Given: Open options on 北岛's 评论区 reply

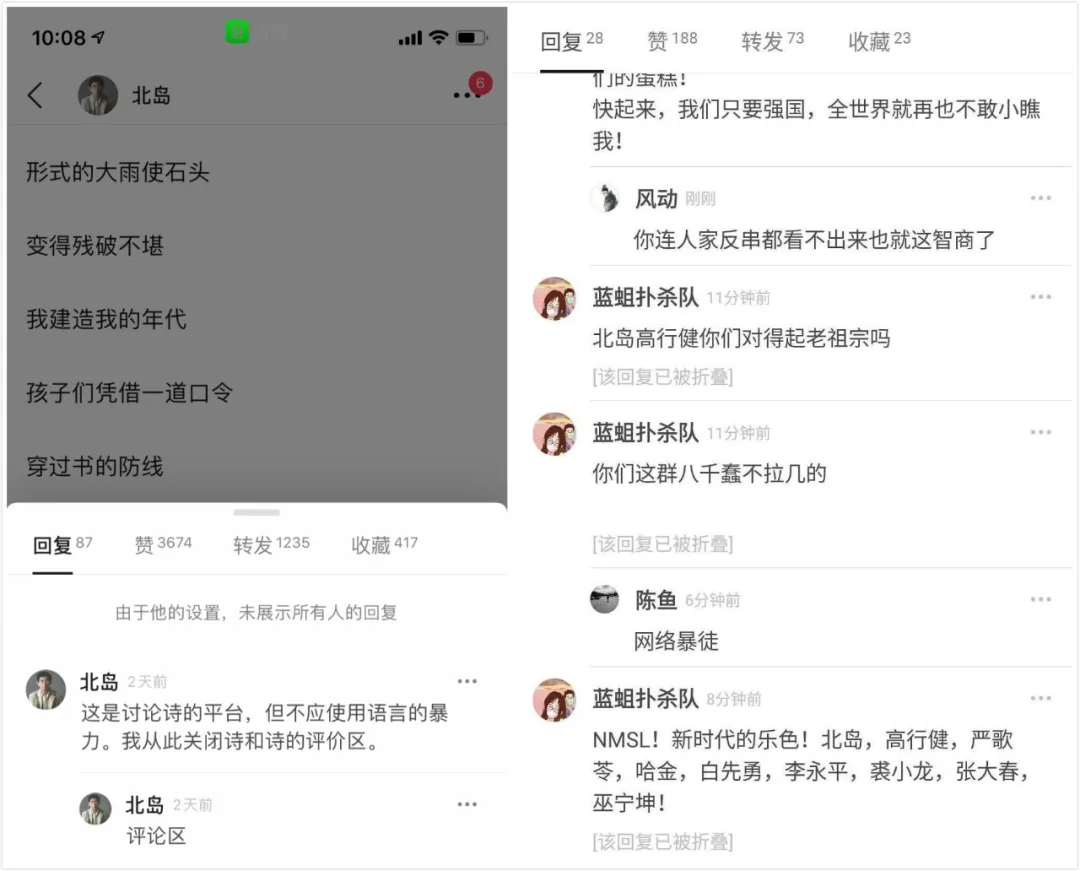Looking at the screenshot, I should point(467,804).
